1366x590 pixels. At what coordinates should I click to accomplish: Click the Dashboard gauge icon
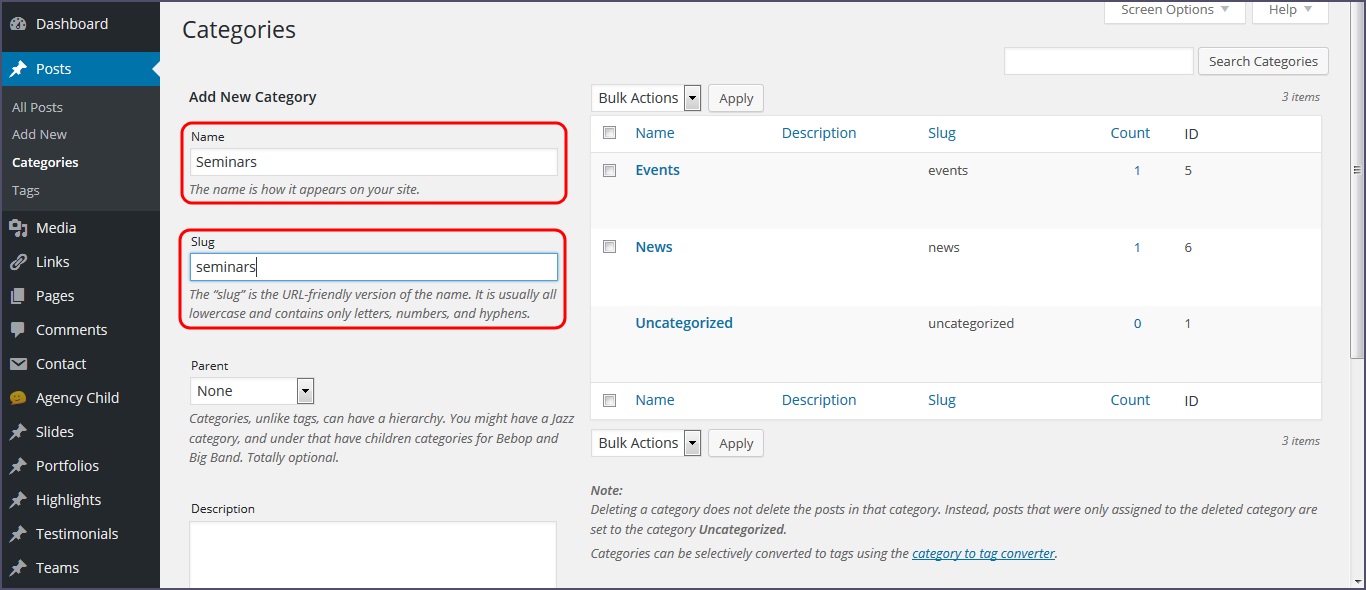[18, 24]
